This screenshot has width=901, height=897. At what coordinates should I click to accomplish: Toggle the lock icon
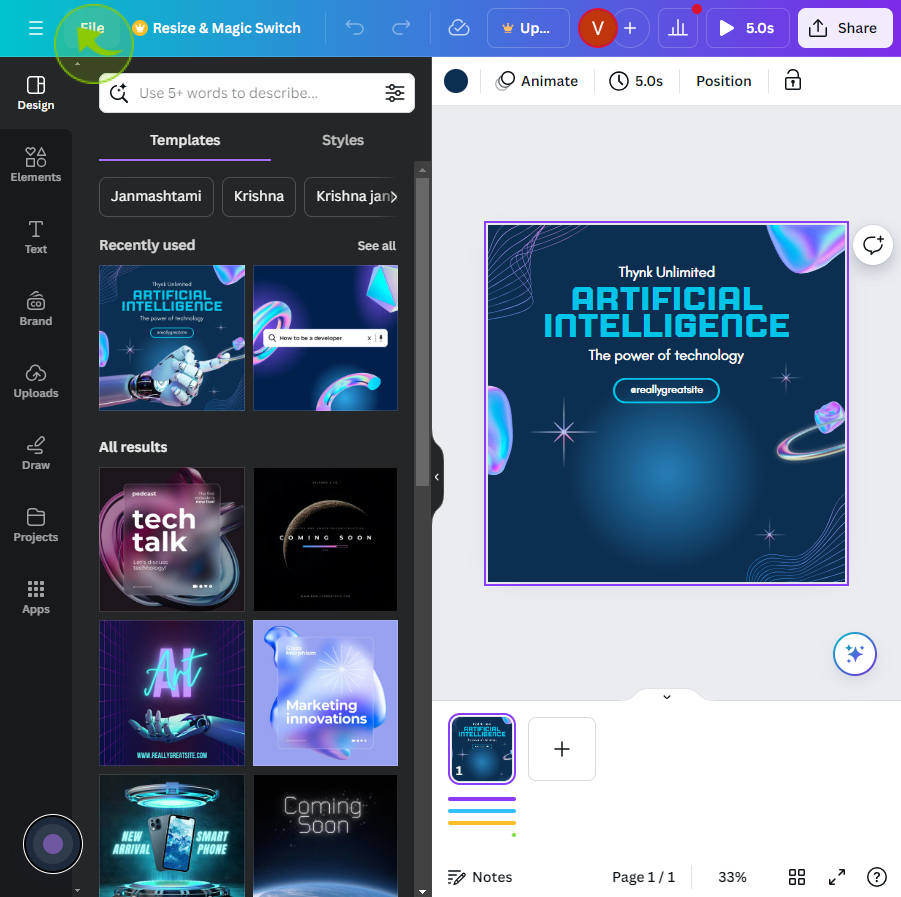point(792,81)
